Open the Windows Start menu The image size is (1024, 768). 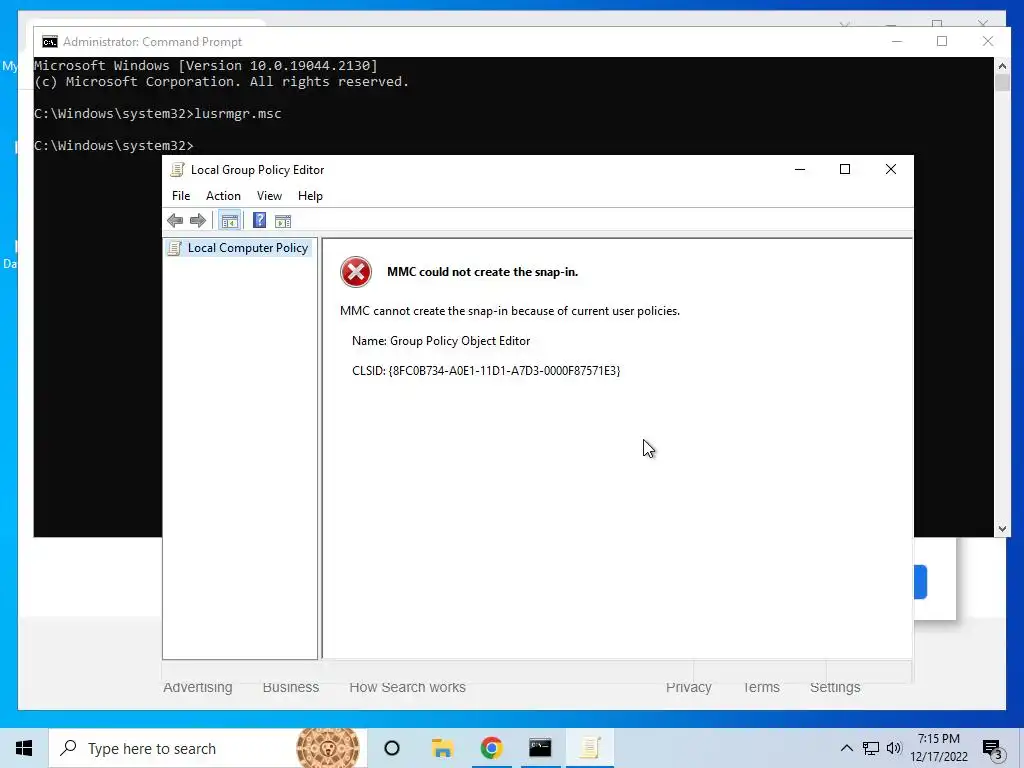click(24, 748)
